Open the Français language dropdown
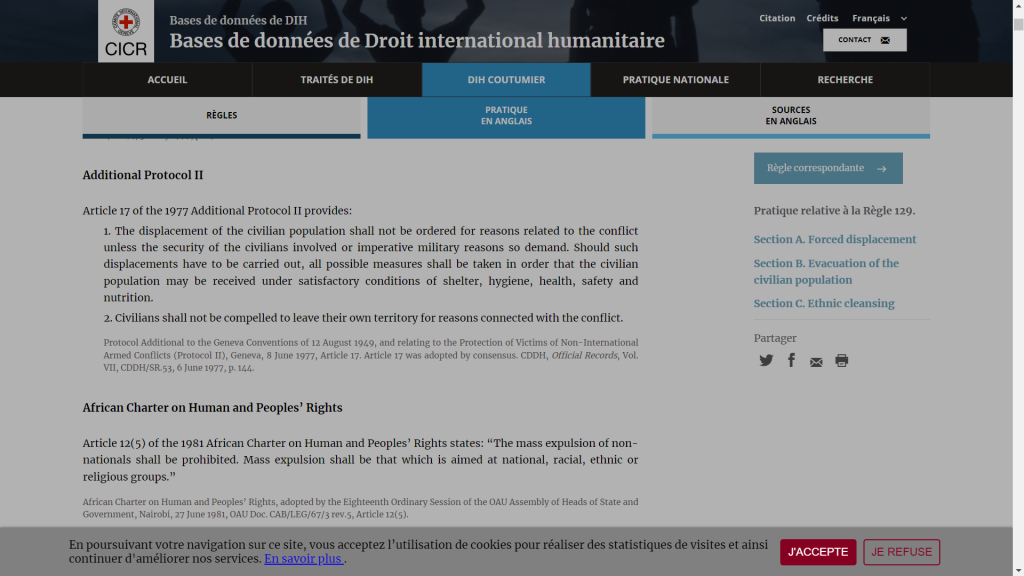Viewport: 1024px width, 576px height. pyautogui.click(x=879, y=18)
